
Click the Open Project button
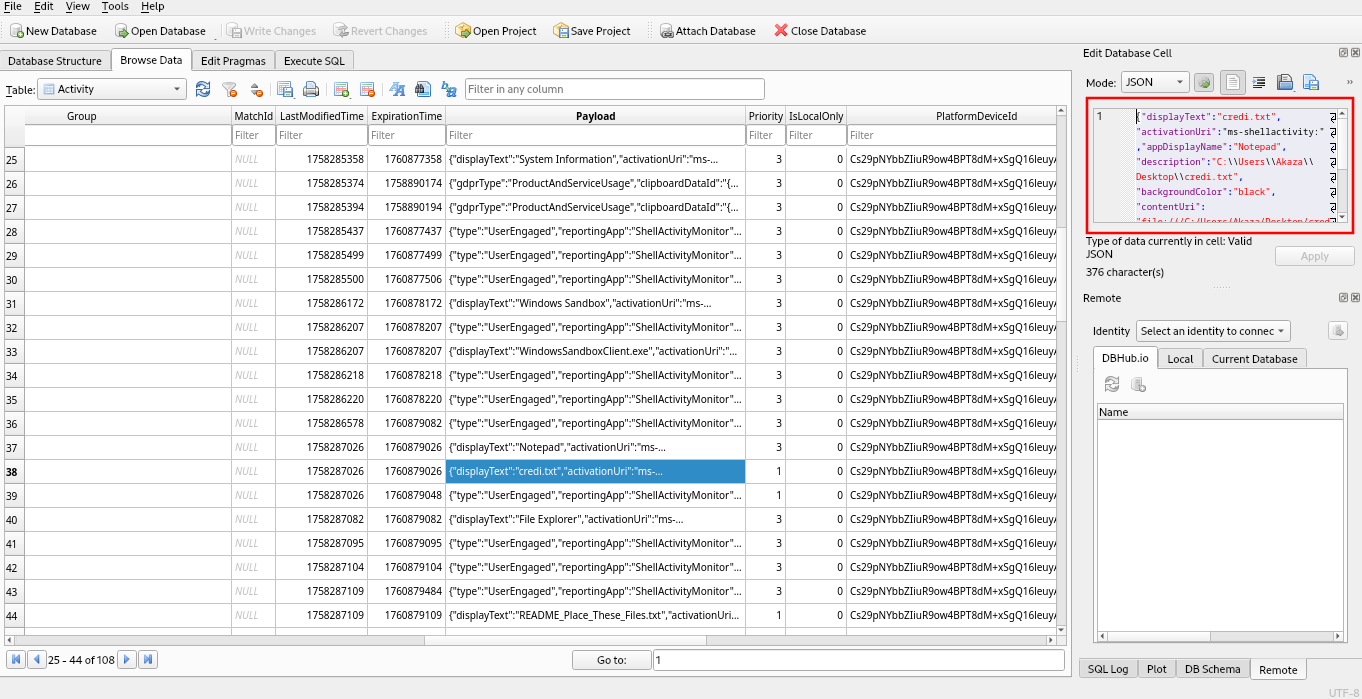[x=496, y=31]
